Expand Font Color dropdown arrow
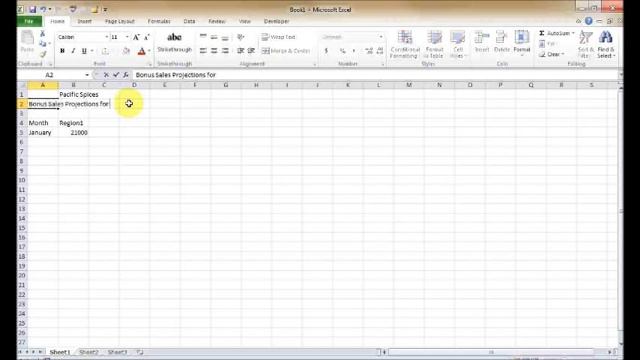640x360 pixels. pyautogui.click(x=149, y=51)
